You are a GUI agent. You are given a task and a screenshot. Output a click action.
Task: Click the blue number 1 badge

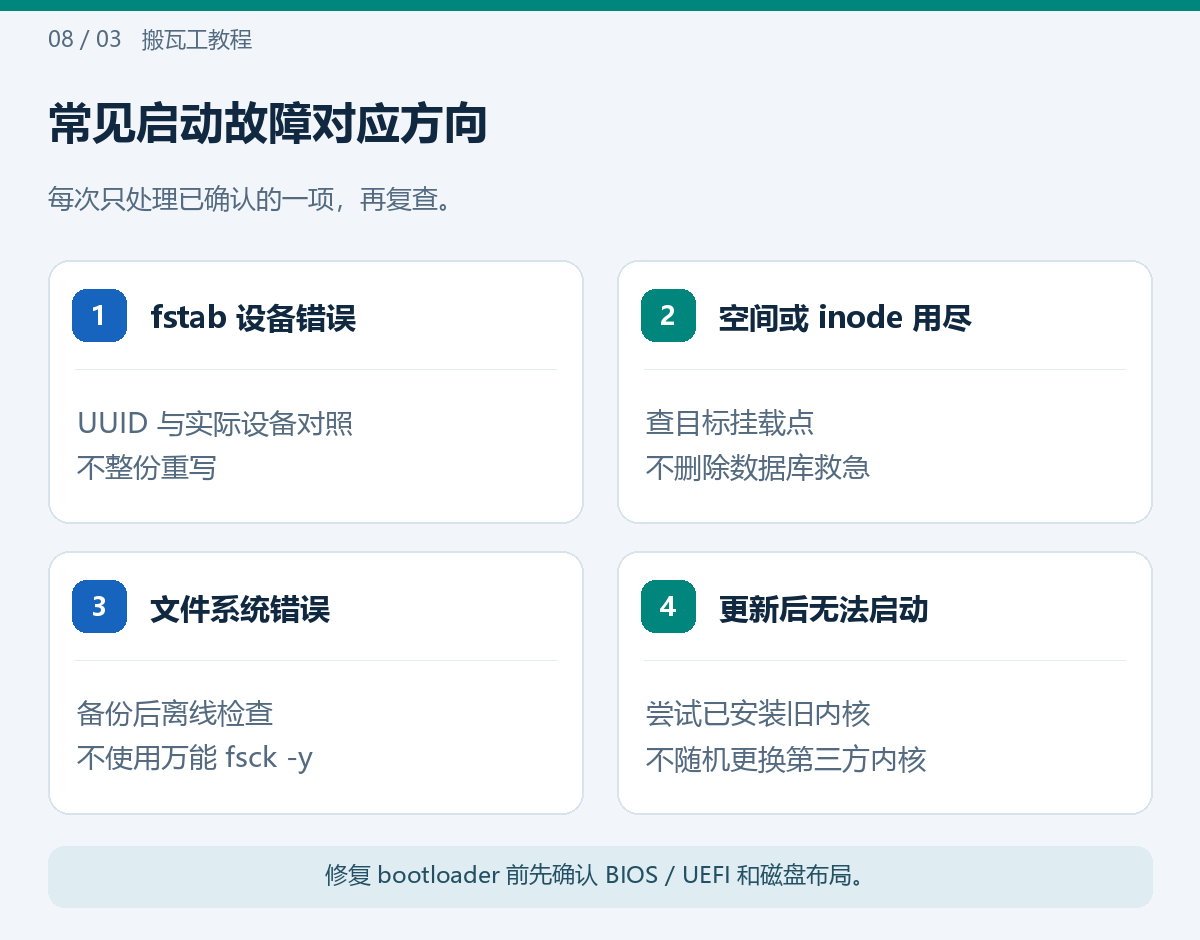(x=99, y=315)
